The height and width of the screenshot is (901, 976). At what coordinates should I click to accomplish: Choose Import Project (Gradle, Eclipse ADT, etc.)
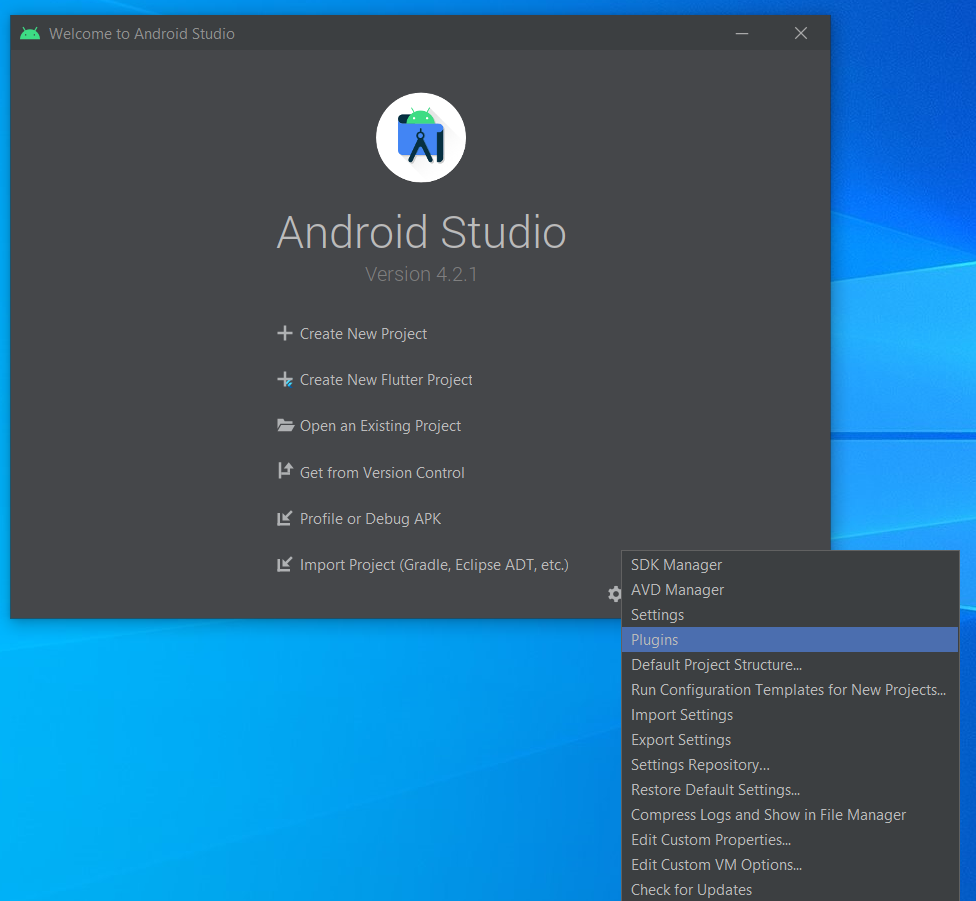pyautogui.click(x=434, y=565)
